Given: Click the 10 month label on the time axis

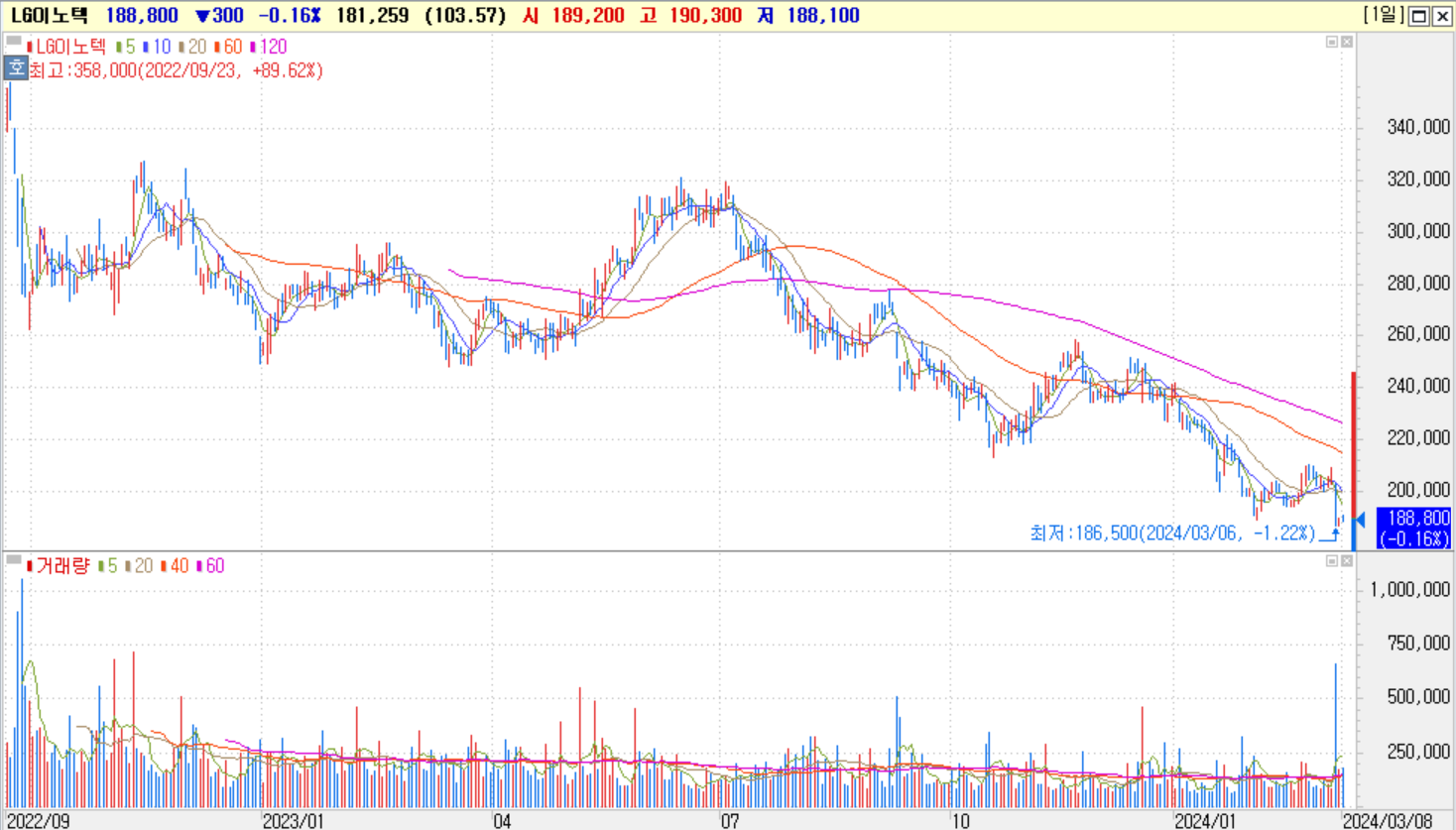Looking at the screenshot, I should pos(960,821).
